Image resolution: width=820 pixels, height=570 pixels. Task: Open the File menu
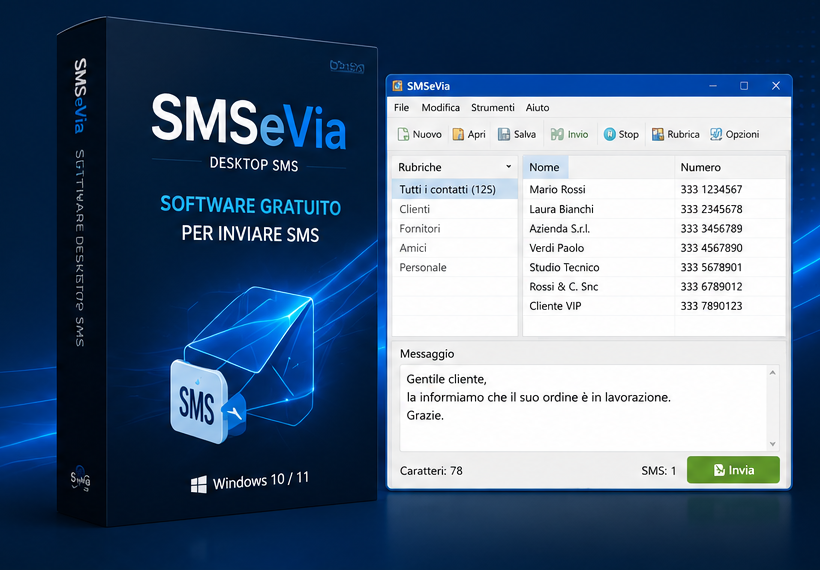401,108
